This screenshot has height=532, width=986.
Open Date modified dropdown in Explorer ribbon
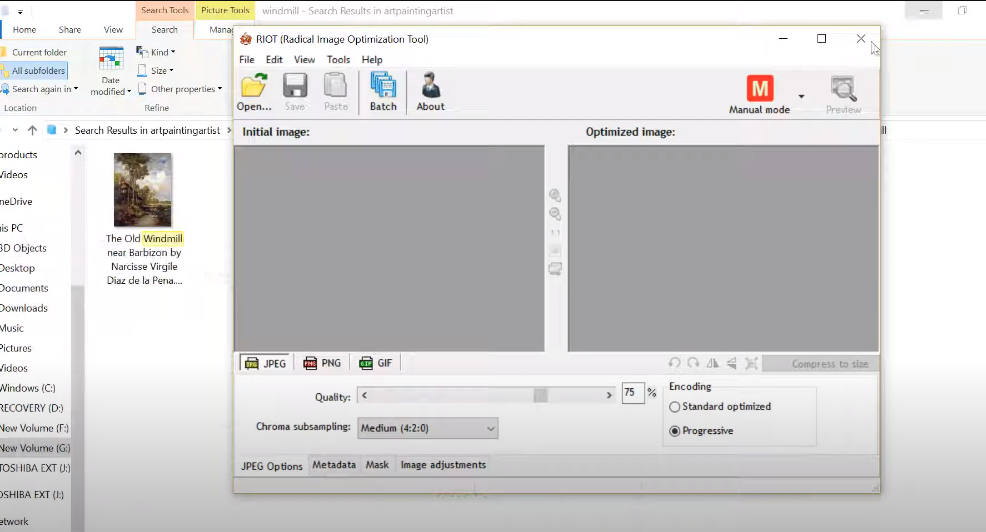point(111,72)
